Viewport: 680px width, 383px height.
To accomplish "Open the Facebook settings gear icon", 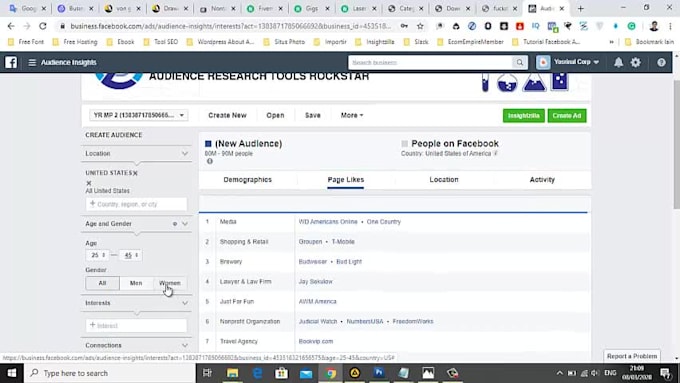I will point(636,62).
